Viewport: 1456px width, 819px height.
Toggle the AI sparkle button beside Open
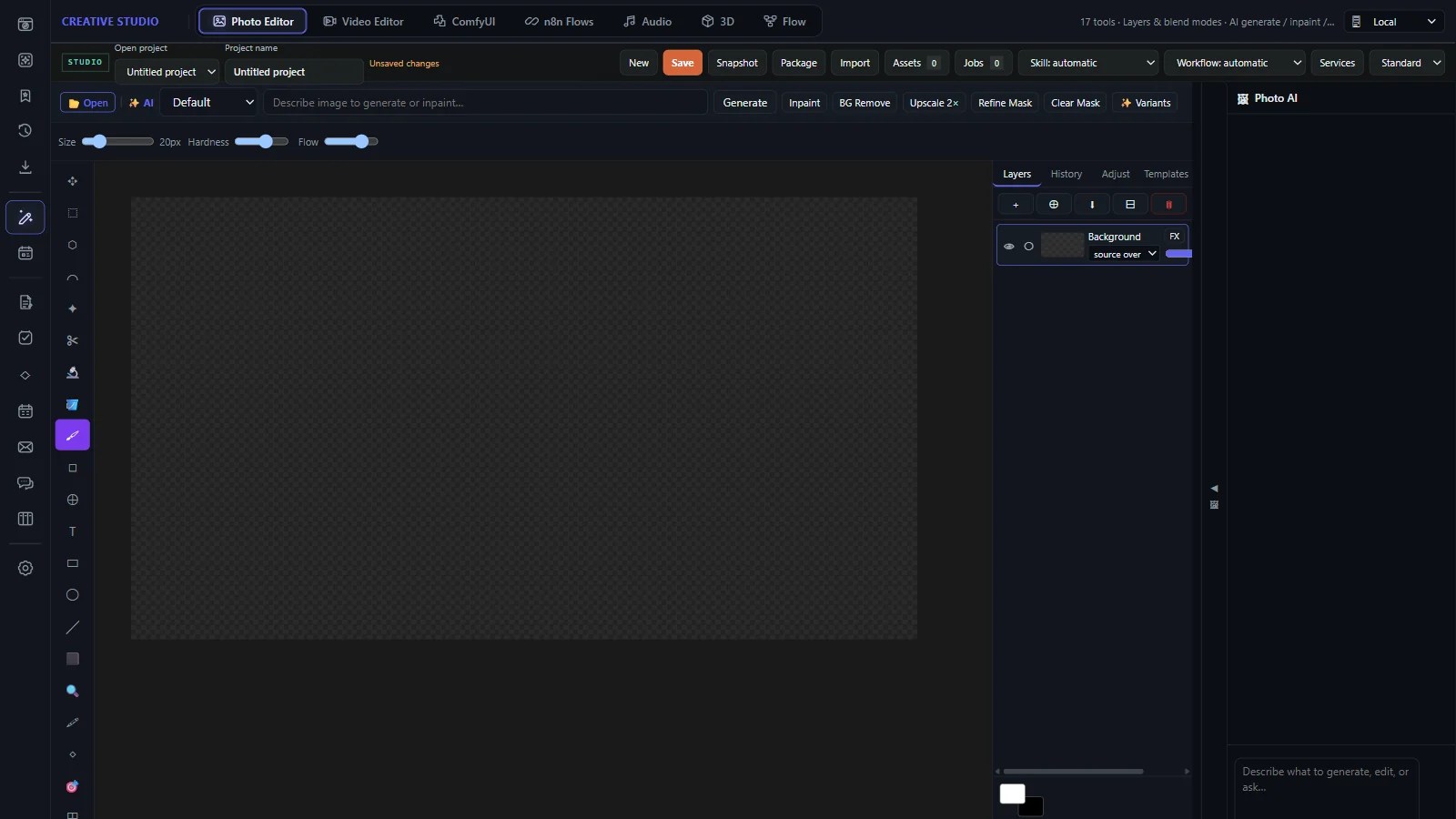point(141,103)
